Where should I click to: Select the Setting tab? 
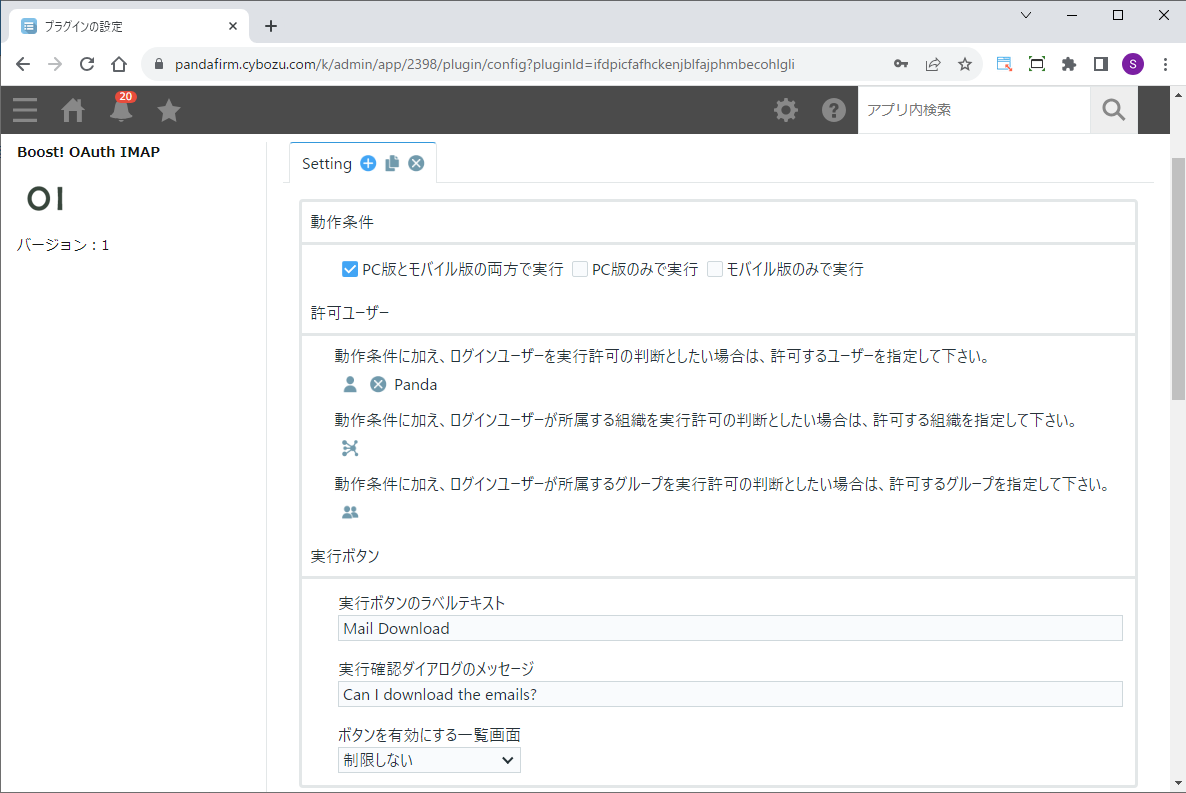[x=327, y=163]
